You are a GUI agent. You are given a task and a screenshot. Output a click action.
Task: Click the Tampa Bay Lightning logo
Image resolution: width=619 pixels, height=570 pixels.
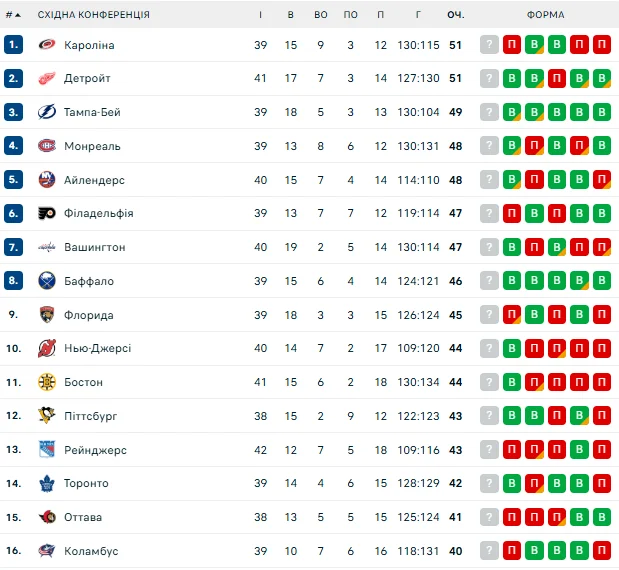(47, 112)
